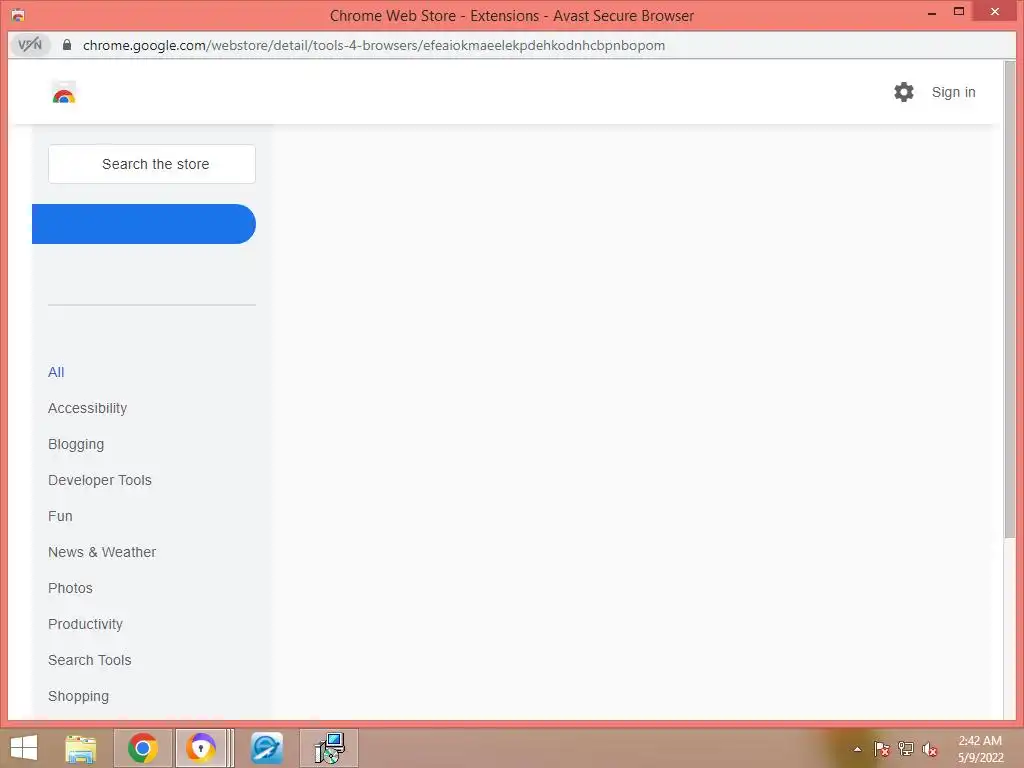The width and height of the screenshot is (1024, 768).
Task: Click the address bar URL text
Action: pos(374,45)
